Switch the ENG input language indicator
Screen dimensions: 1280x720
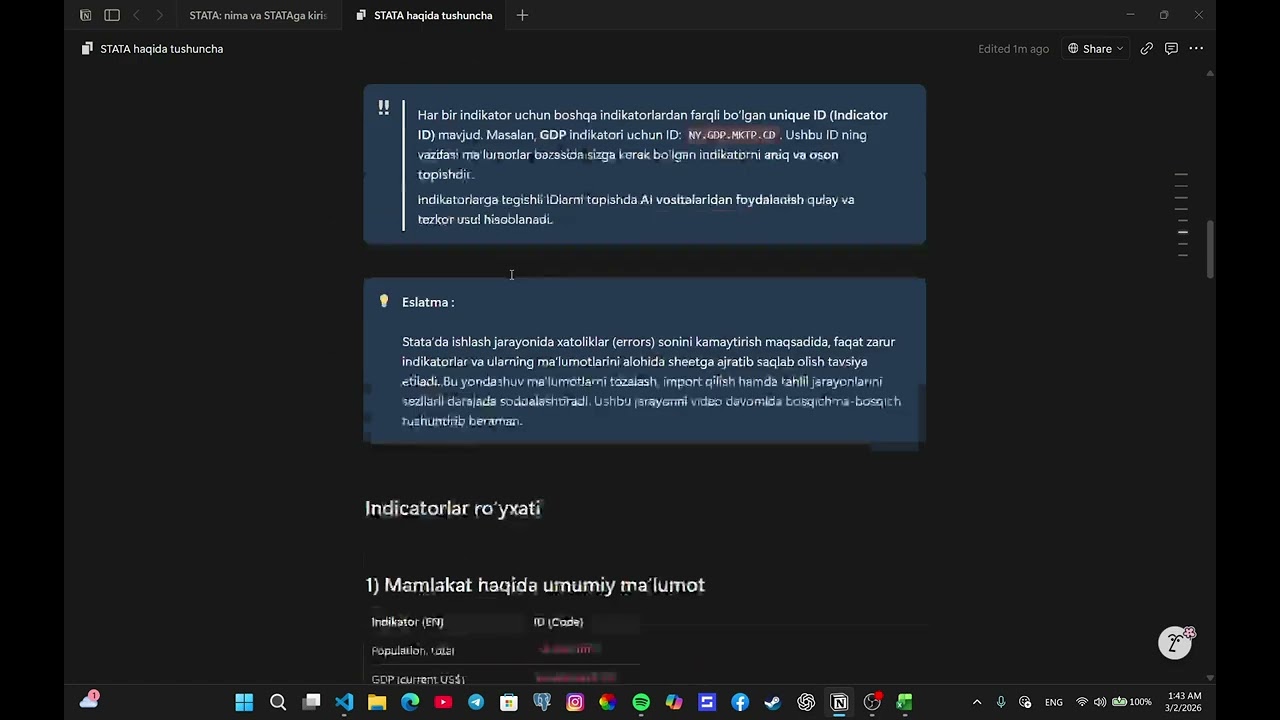[x=1054, y=702]
